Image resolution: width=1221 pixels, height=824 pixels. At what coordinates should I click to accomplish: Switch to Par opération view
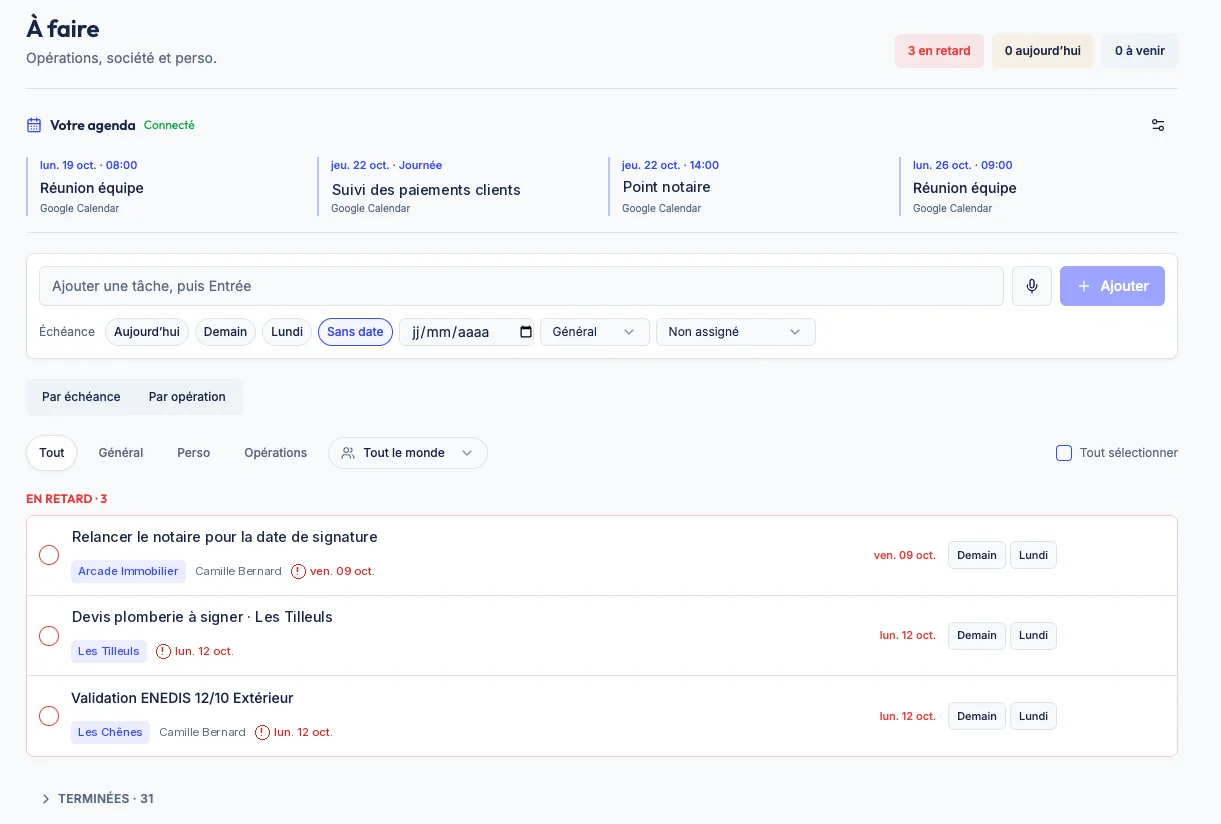[187, 397]
